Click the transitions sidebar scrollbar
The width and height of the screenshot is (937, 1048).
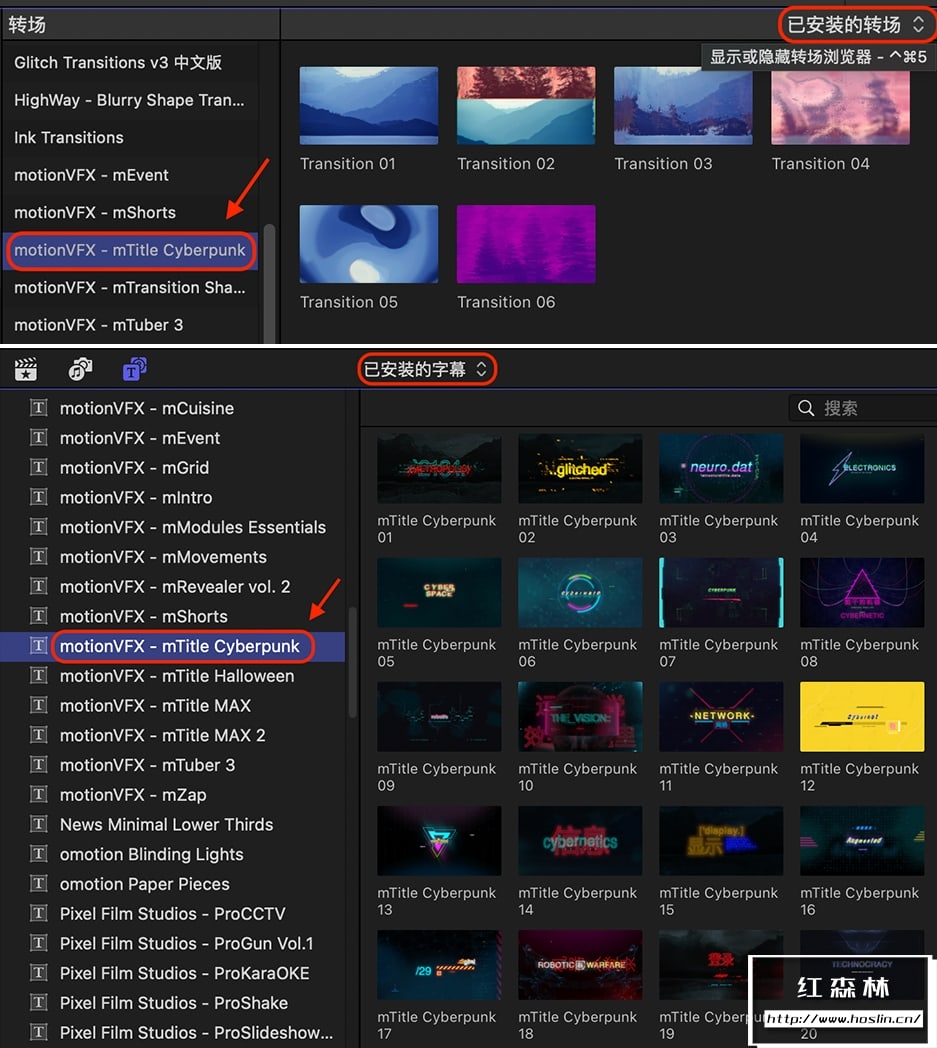click(x=269, y=283)
